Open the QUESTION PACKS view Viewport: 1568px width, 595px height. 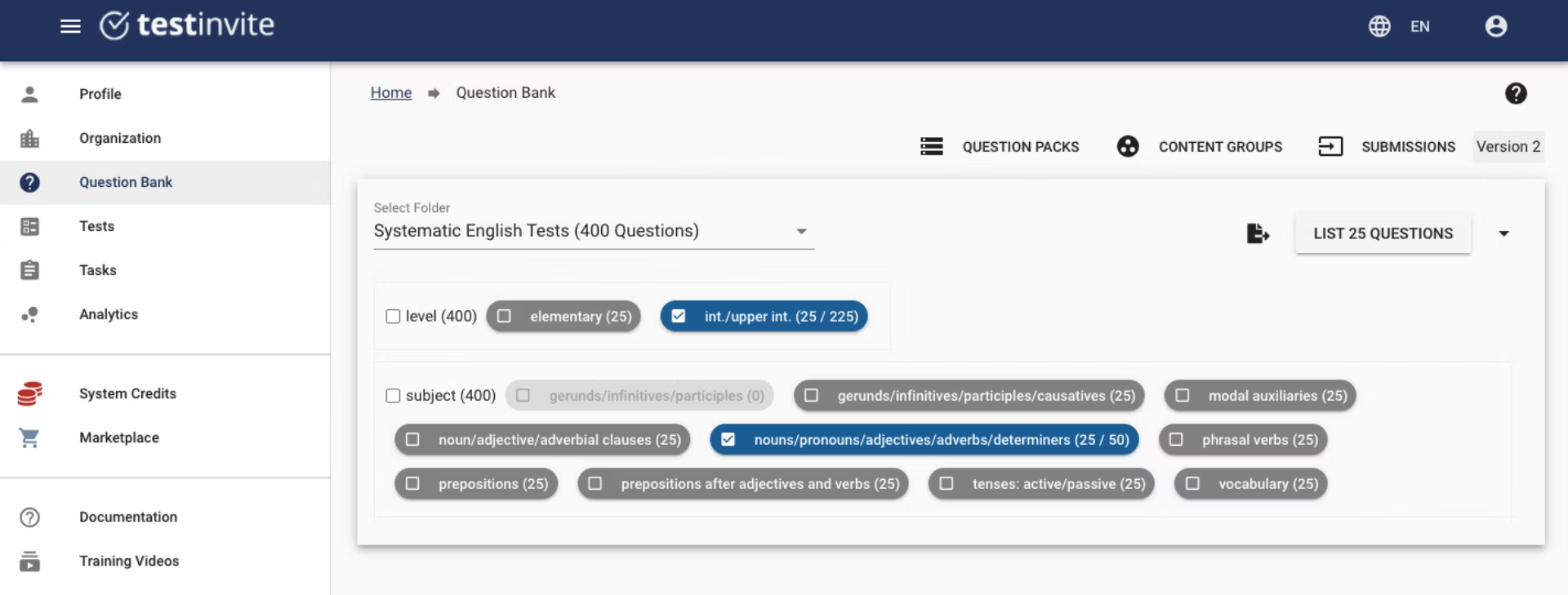1000,147
